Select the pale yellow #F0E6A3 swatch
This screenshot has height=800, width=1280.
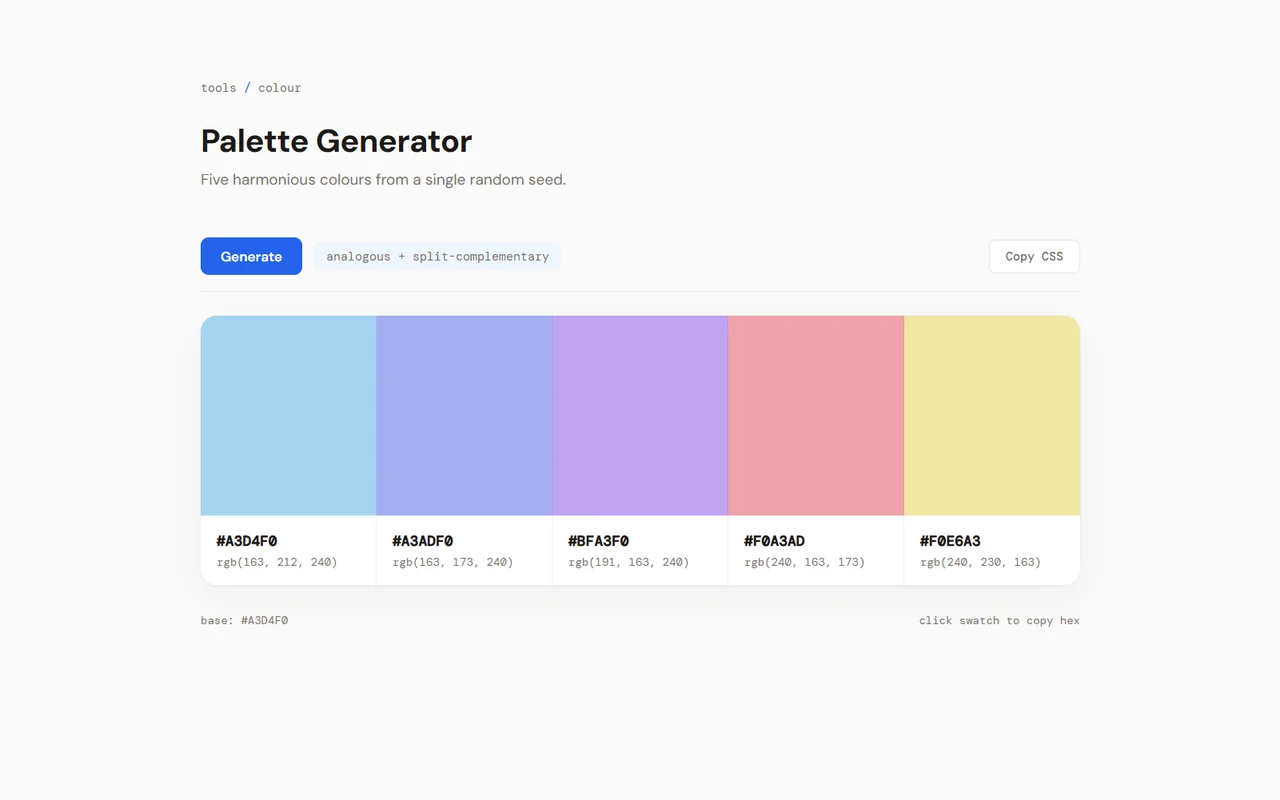(x=992, y=416)
